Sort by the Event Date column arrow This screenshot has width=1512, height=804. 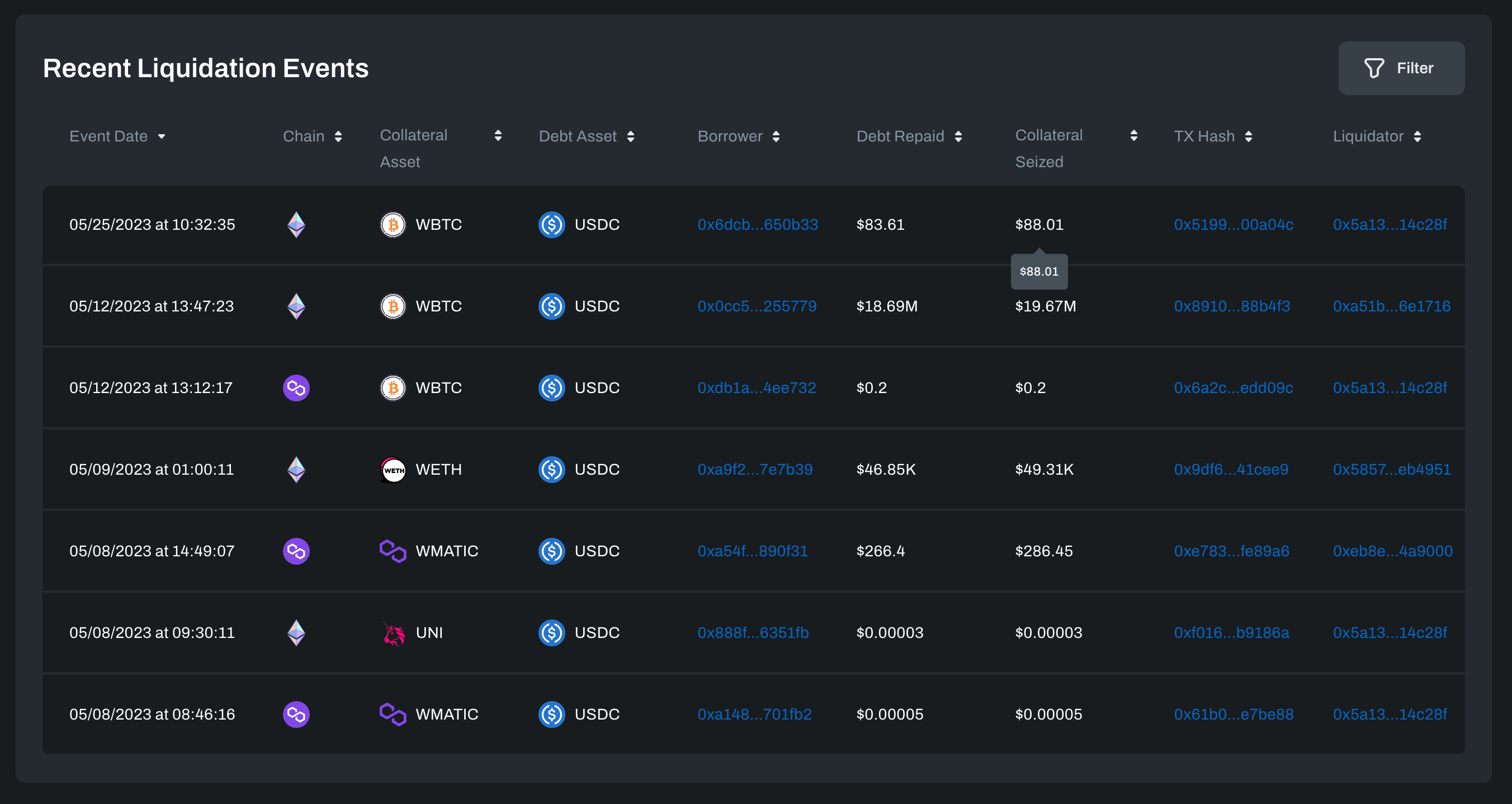[162, 137]
